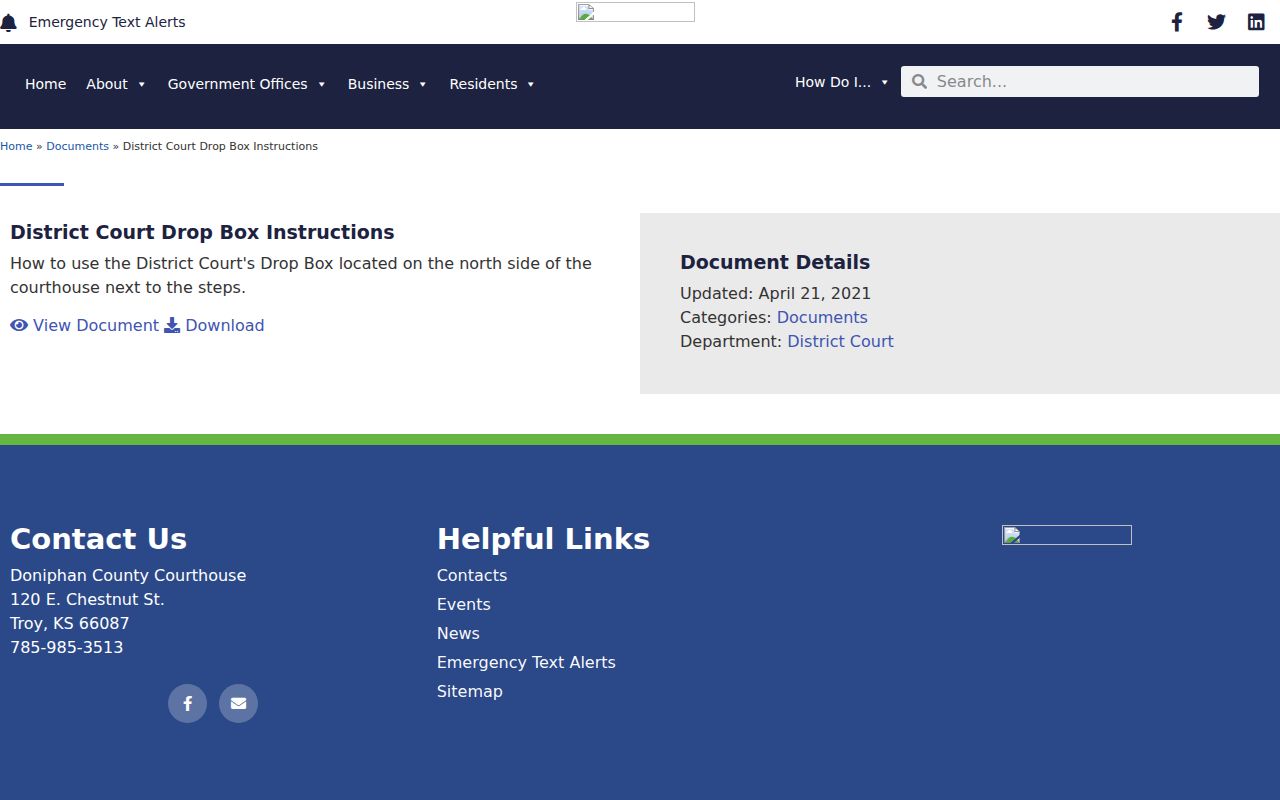This screenshot has width=1280, height=800.
Task: Click the Documents breadcrumb link
Action: point(77,146)
